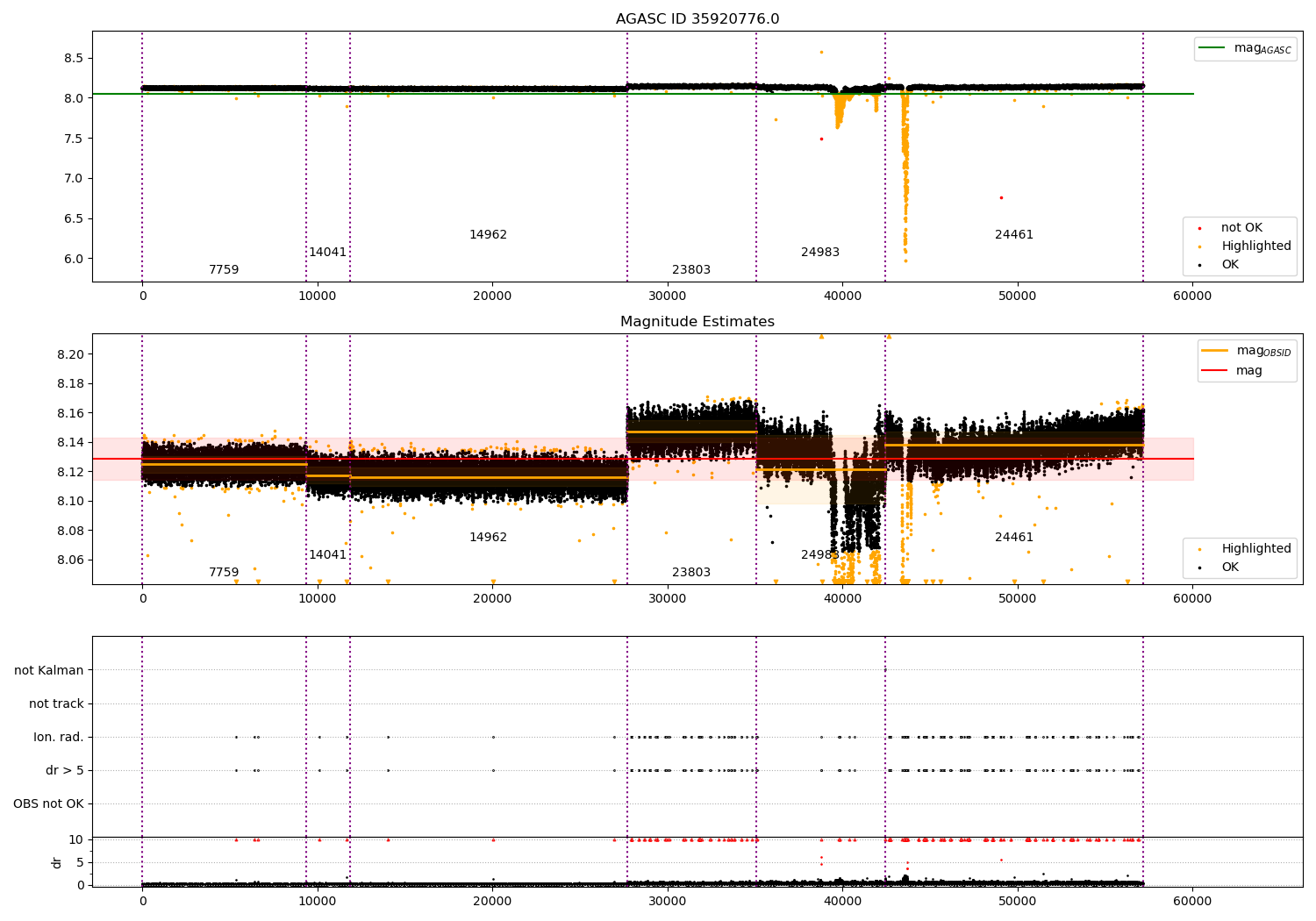Click y-axis tick '8.18' in middle plot

click(x=70, y=384)
